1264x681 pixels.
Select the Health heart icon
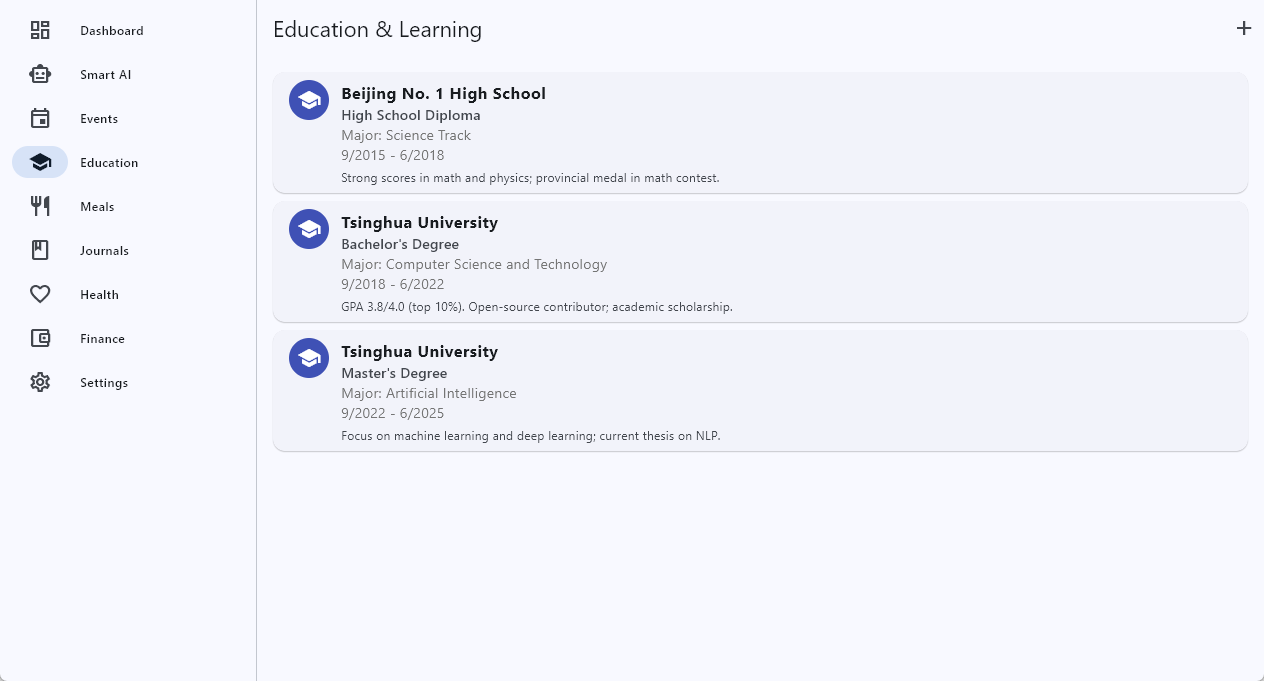[40, 294]
